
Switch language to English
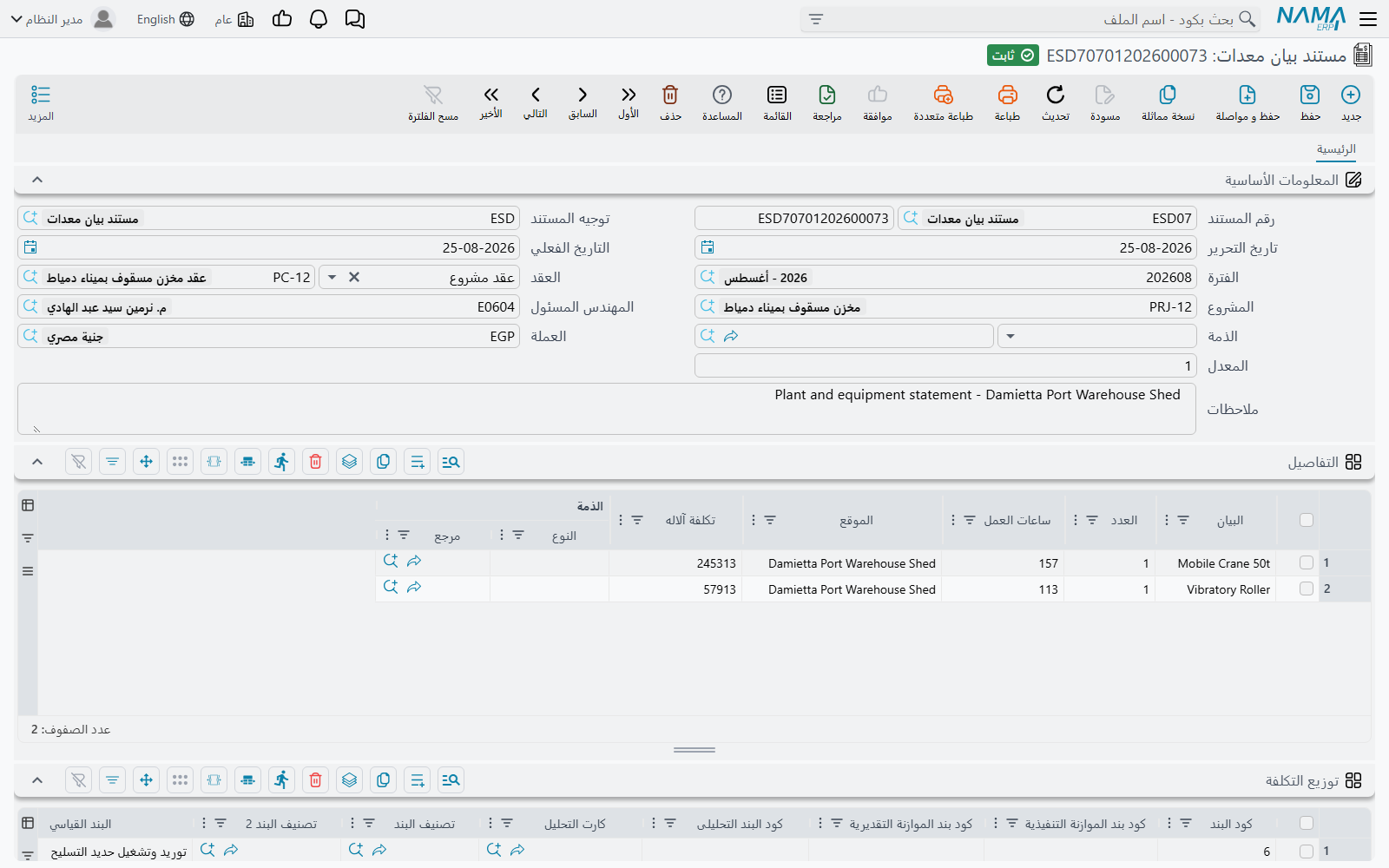[165, 19]
